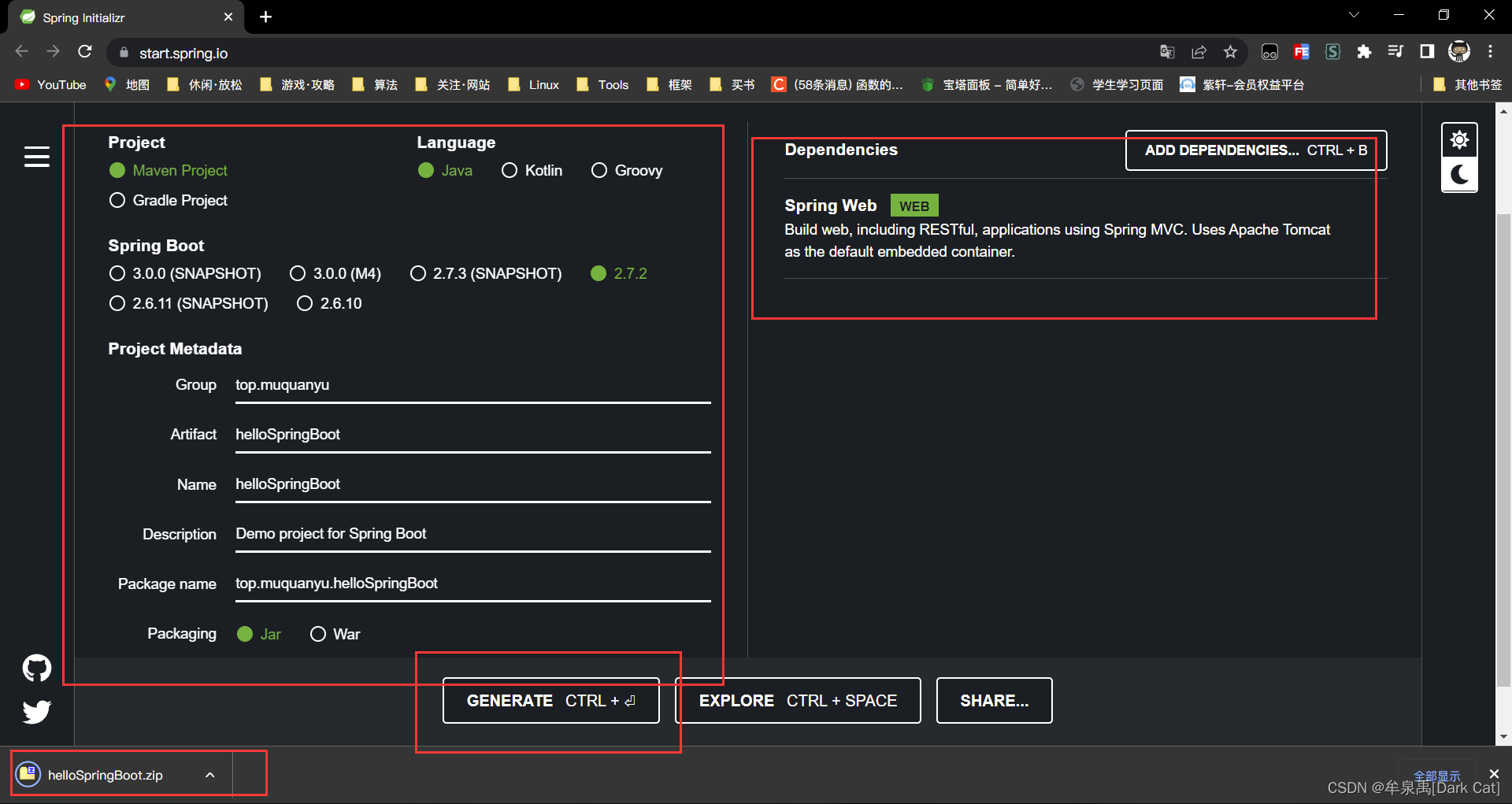1512x804 pixels.
Task: Choose Java language
Action: click(x=445, y=170)
